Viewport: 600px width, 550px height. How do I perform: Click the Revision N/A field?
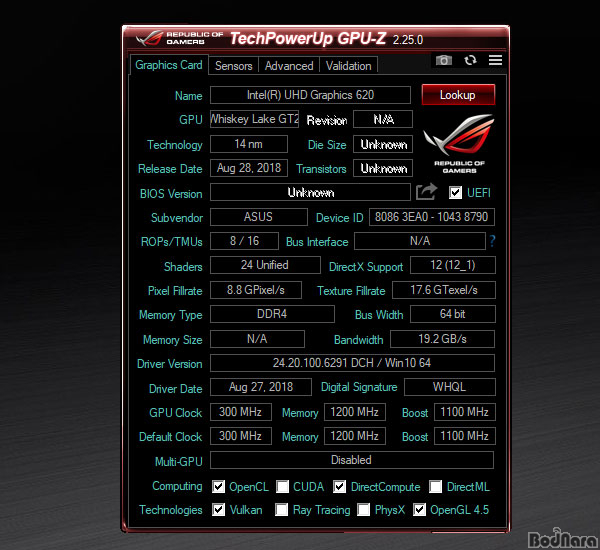coord(383,119)
